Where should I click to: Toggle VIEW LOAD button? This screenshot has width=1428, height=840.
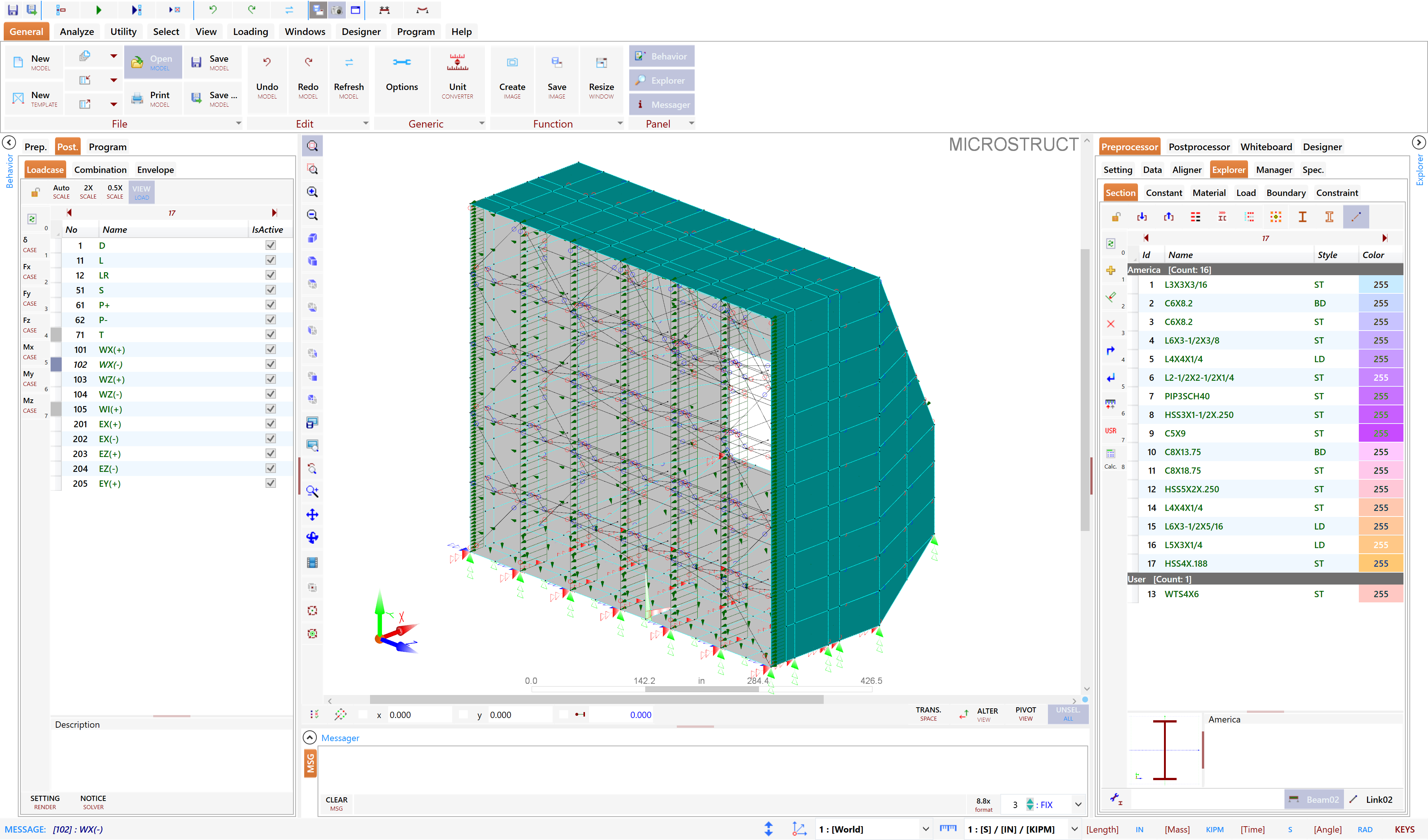click(141, 192)
